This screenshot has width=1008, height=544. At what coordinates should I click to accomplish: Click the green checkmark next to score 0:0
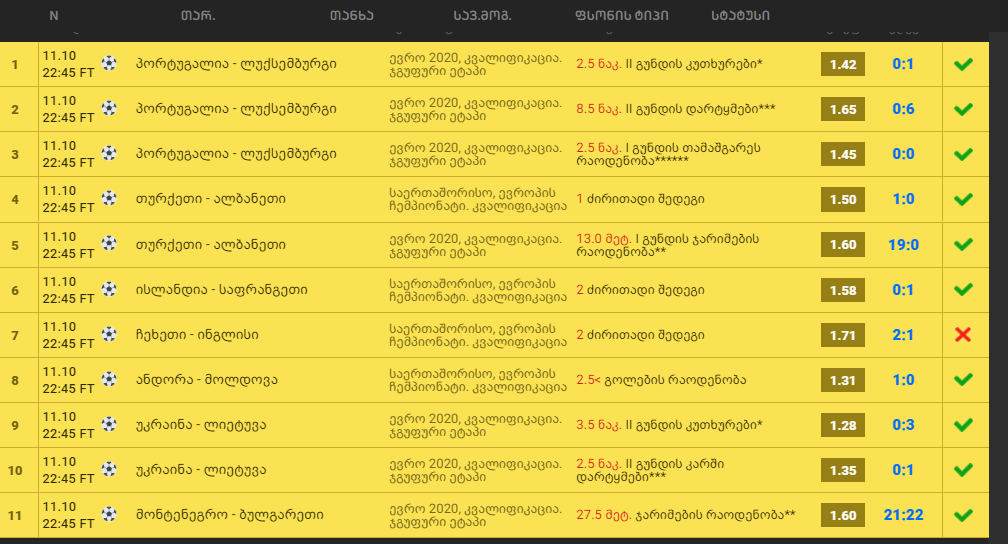[963, 154]
